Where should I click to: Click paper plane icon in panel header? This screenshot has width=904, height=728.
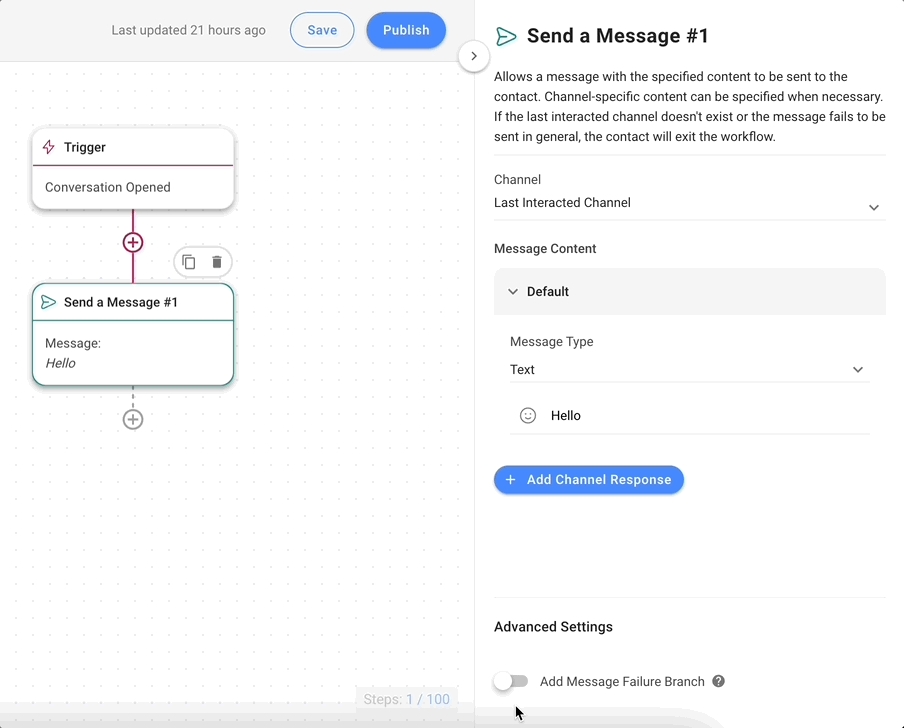click(507, 37)
